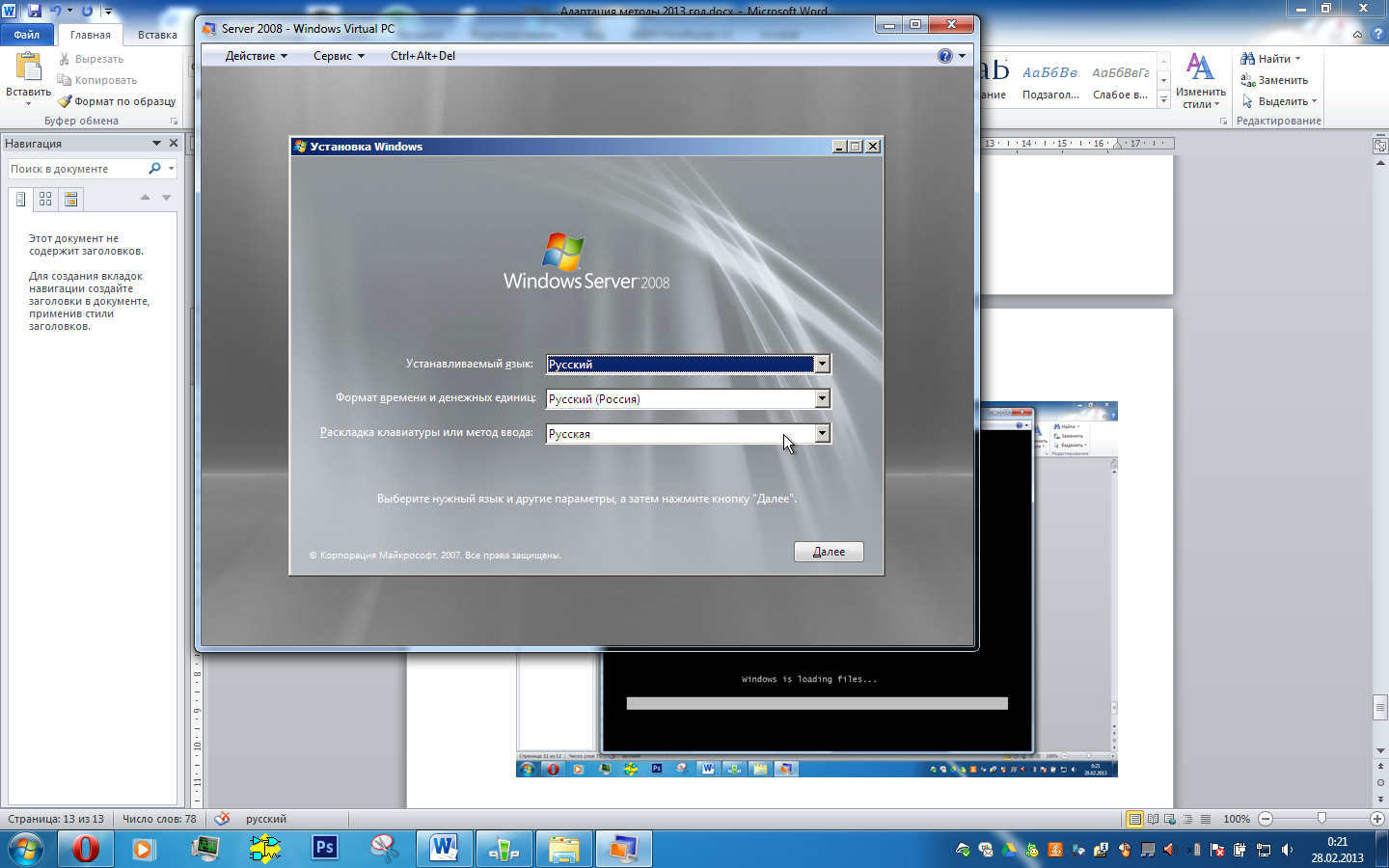
Task: Collapse the ribbon with the caret icon
Action: [1357, 35]
